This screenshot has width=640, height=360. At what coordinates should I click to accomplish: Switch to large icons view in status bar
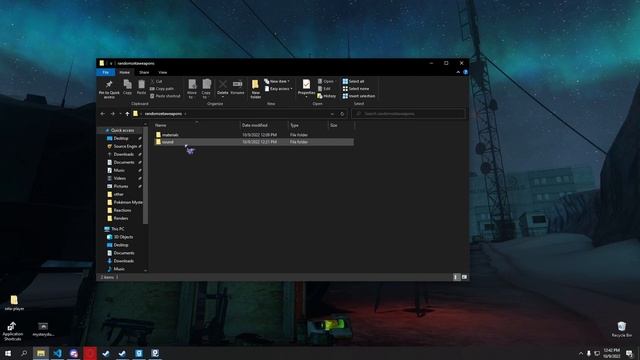464,277
